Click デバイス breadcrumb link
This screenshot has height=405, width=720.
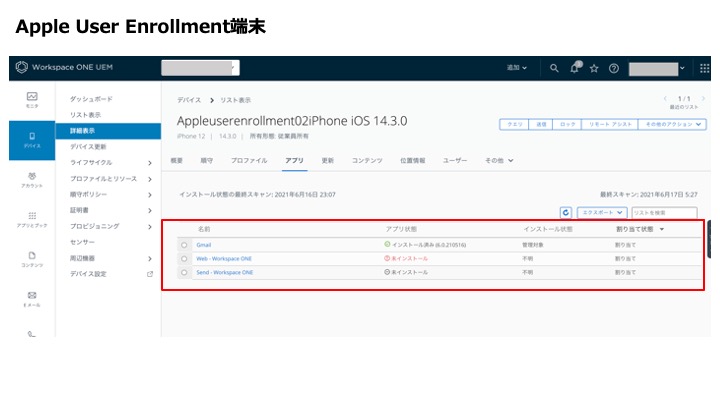[x=189, y=100]
